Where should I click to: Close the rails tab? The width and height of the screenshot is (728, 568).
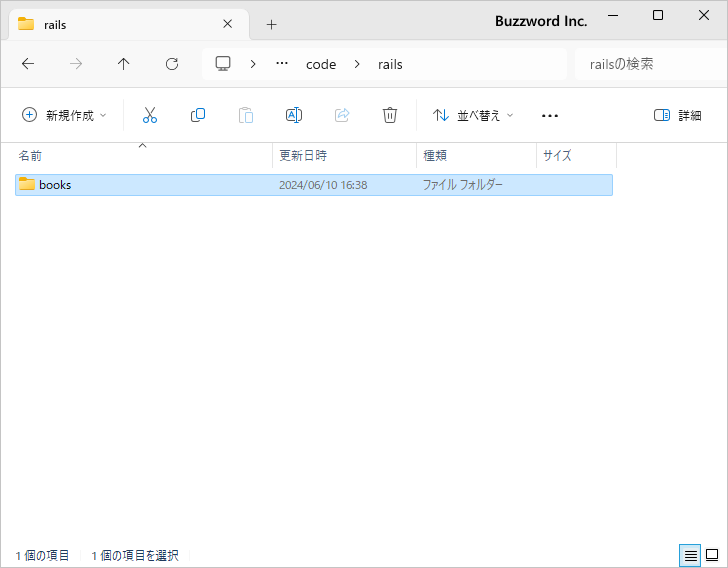coord(228,24)
